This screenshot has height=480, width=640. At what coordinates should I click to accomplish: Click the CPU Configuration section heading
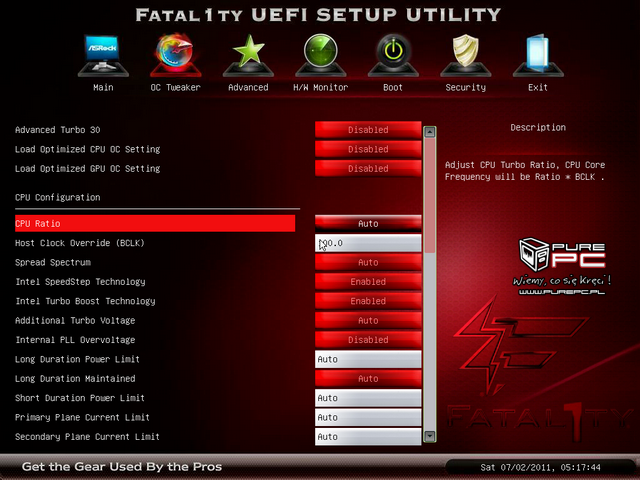pos(58,198)
